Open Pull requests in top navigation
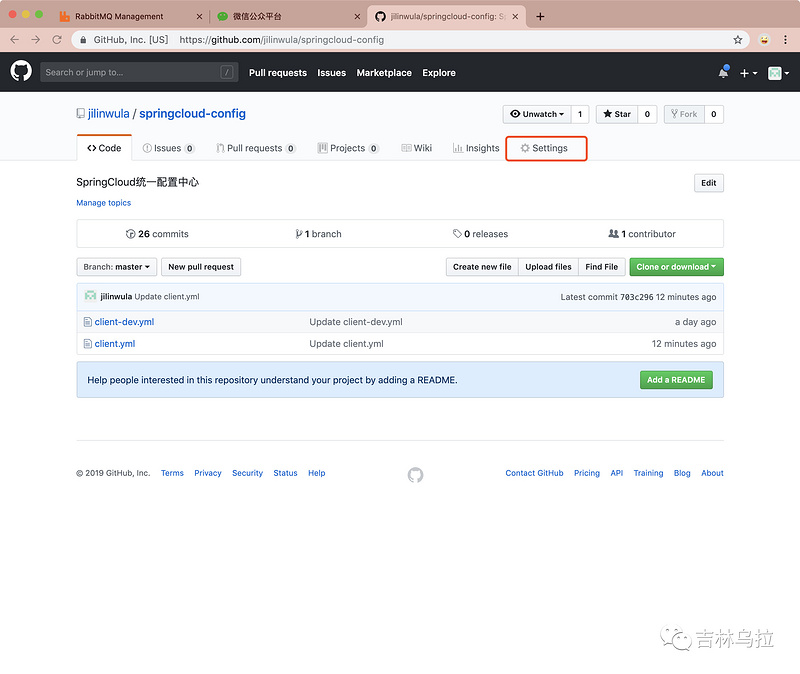This screenshot has width=800, height=674. [278, 73]
